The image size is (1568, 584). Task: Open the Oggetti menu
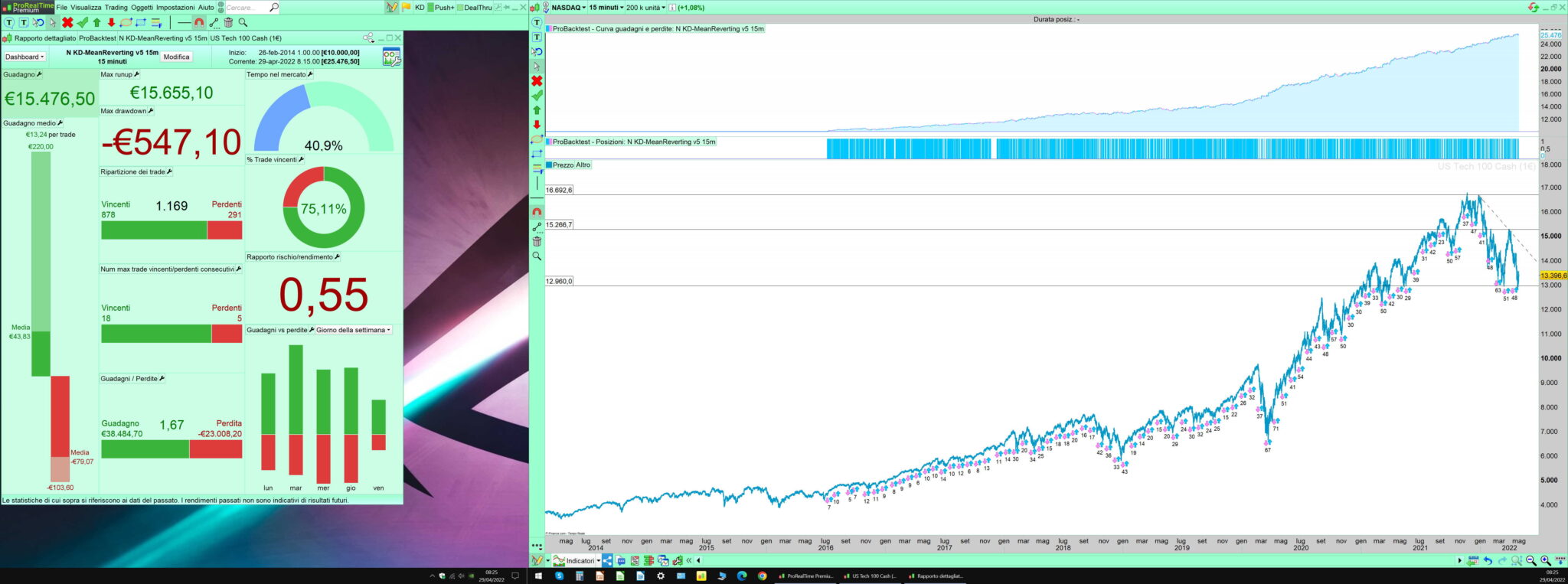[x=142, y=8]
